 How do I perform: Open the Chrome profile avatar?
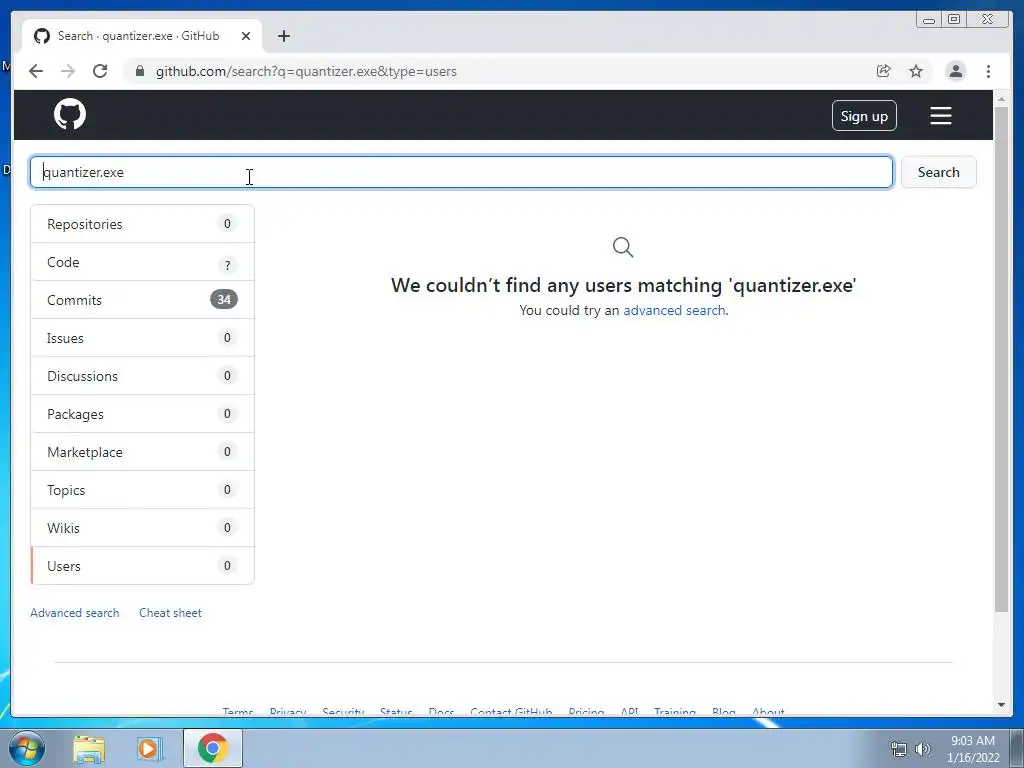(x=955, y=71)
